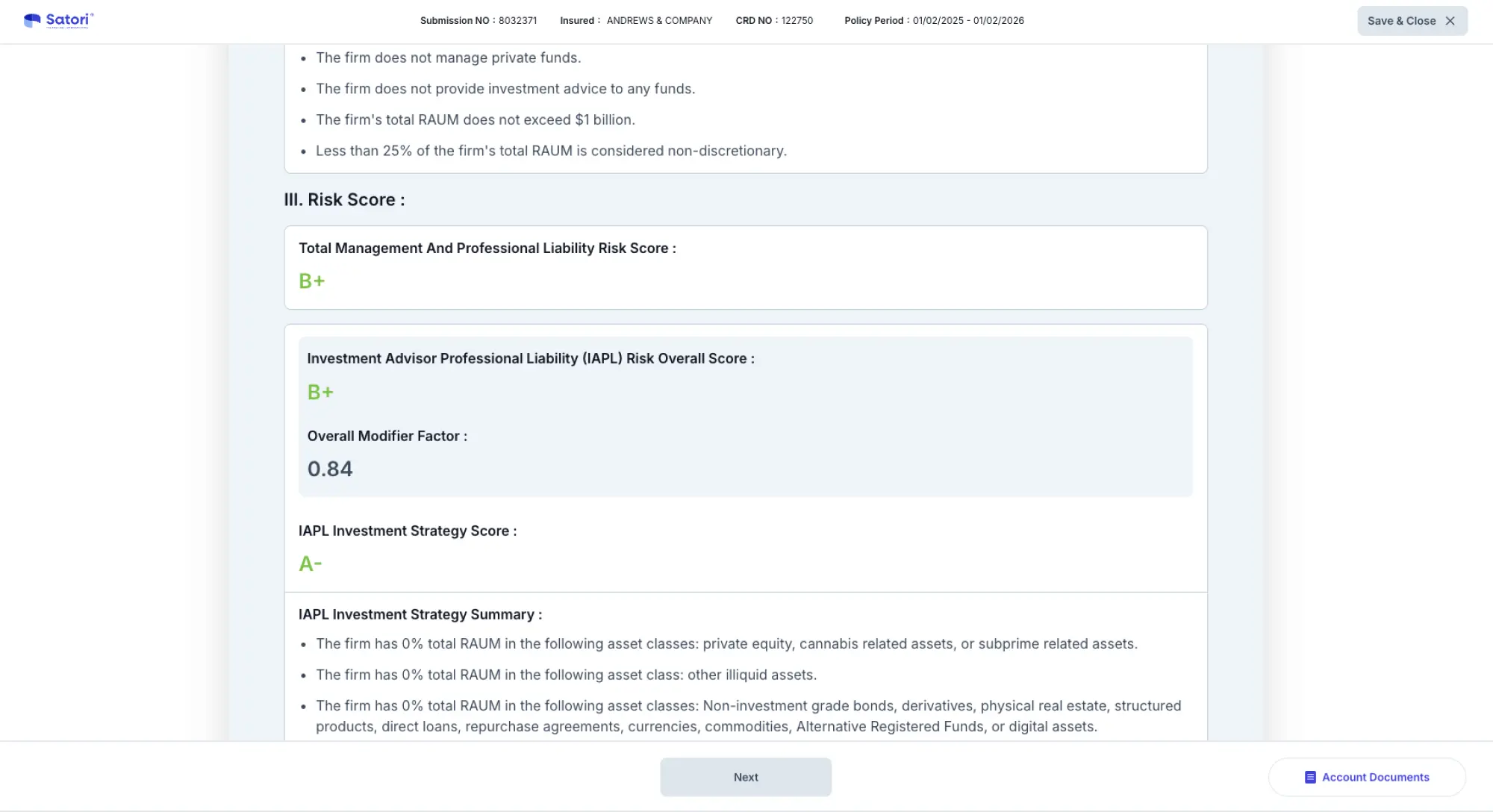Click the submission number field area

(x=517, y=21)
